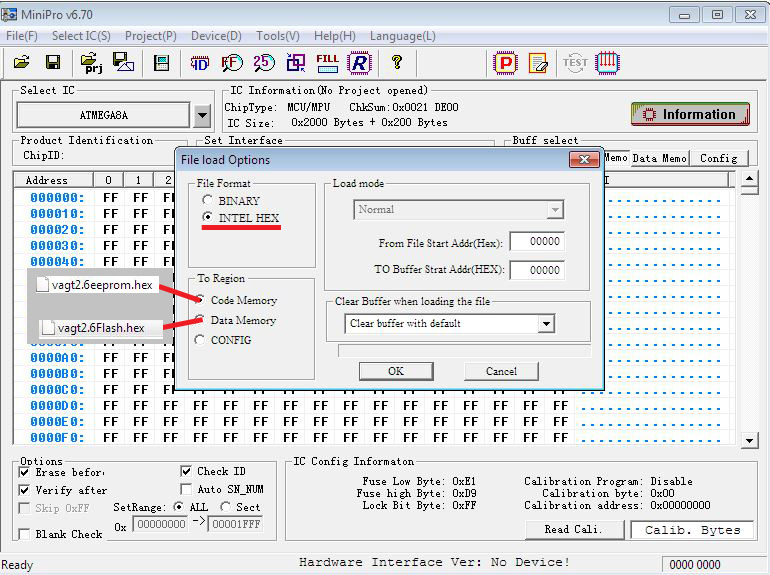Viewport: 770px width, 575px height.
Task: Toggle the Check ID checkbox
Action: (x=187, y=471)
